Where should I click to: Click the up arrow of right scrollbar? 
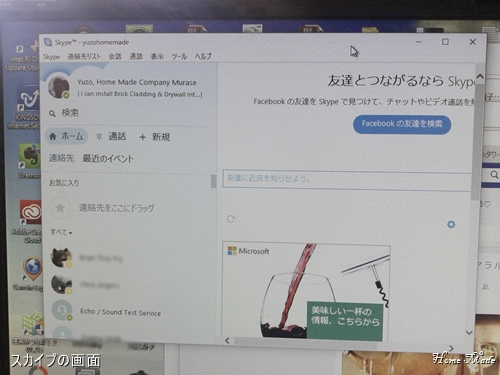click(x=480, y=77)
